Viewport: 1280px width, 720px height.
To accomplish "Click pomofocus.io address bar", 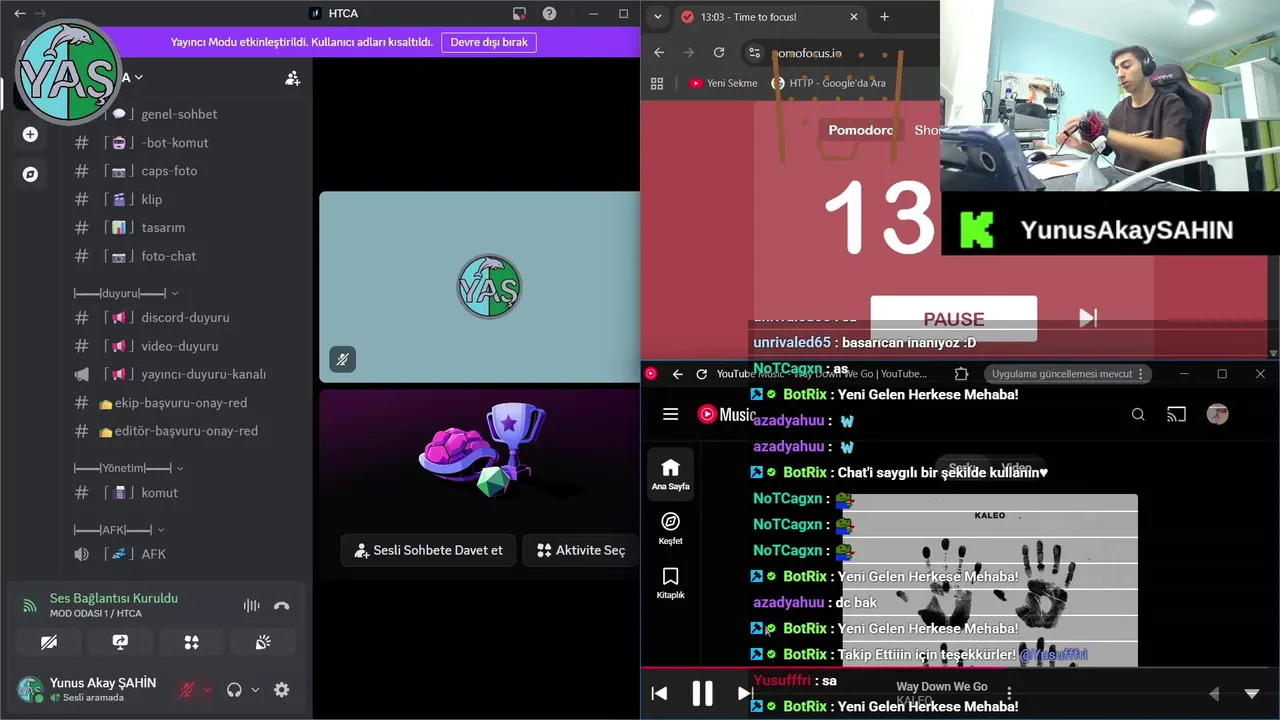I will (807, 53).
